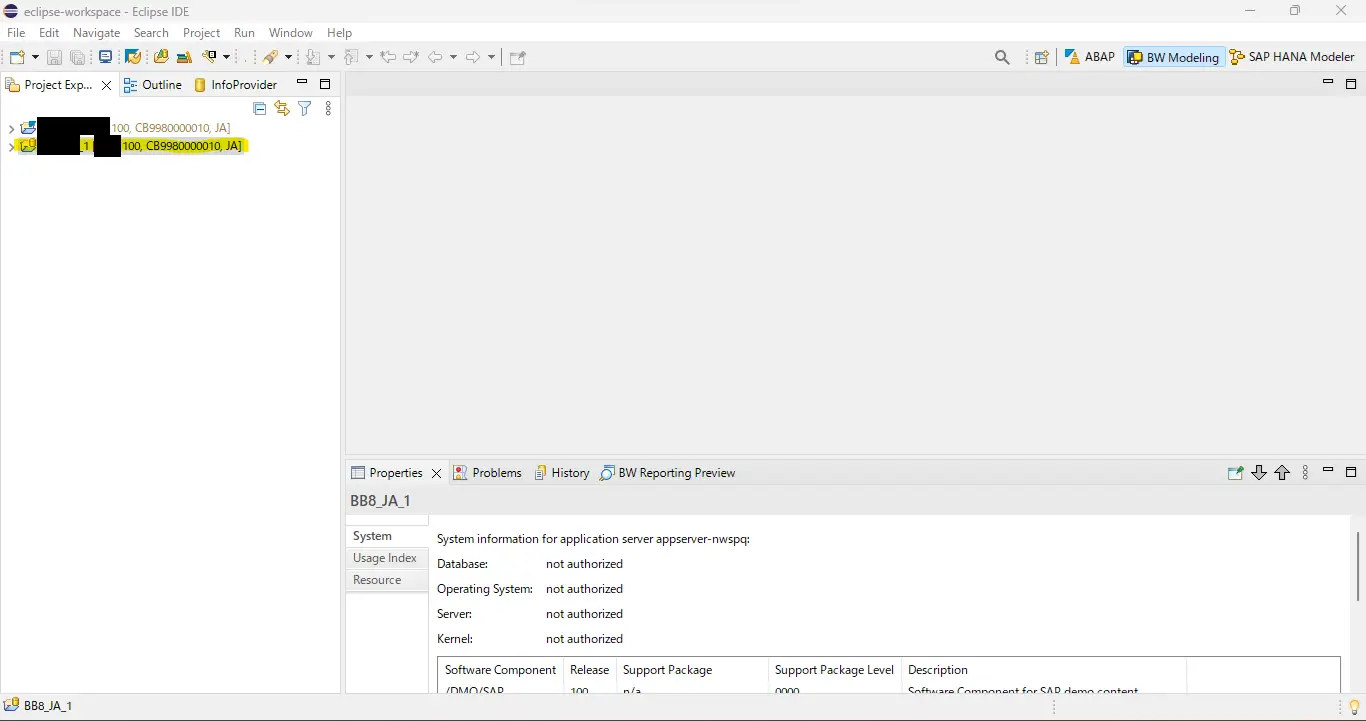
Task: Switch to the ABAP perspective
Action: (x=1089, y=57)
